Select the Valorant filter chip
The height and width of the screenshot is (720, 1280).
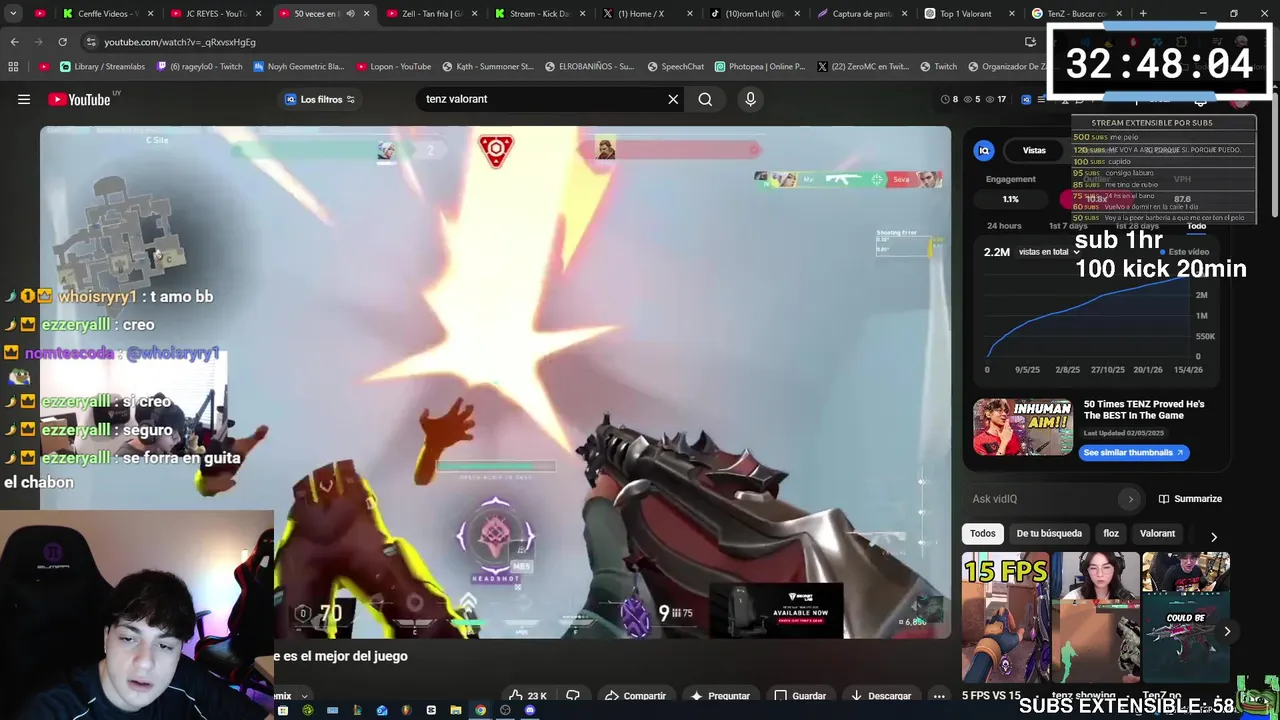click(1157, 533)
